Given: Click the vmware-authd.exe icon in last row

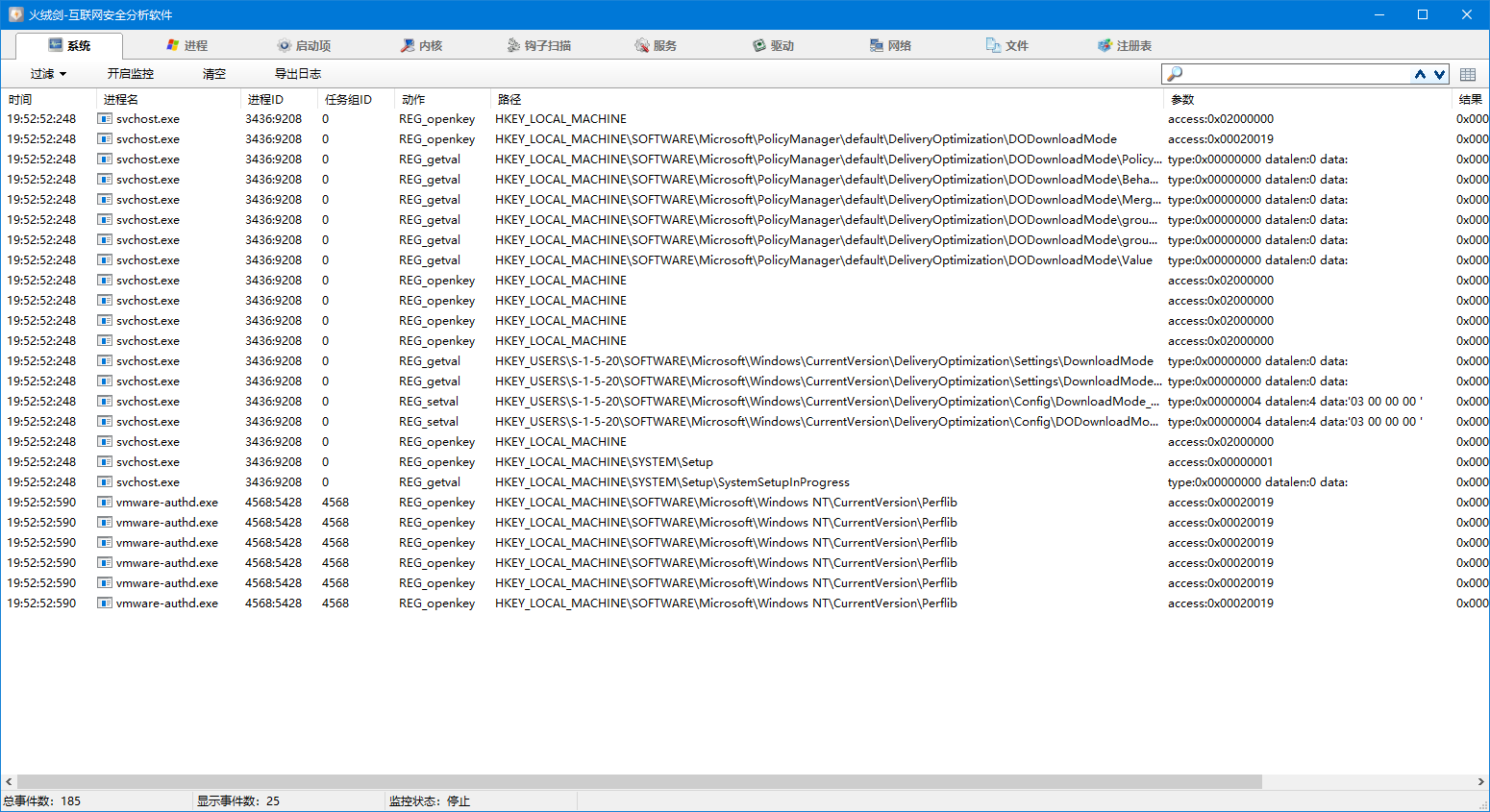Looking at the screenshot, I should [105, 603].
